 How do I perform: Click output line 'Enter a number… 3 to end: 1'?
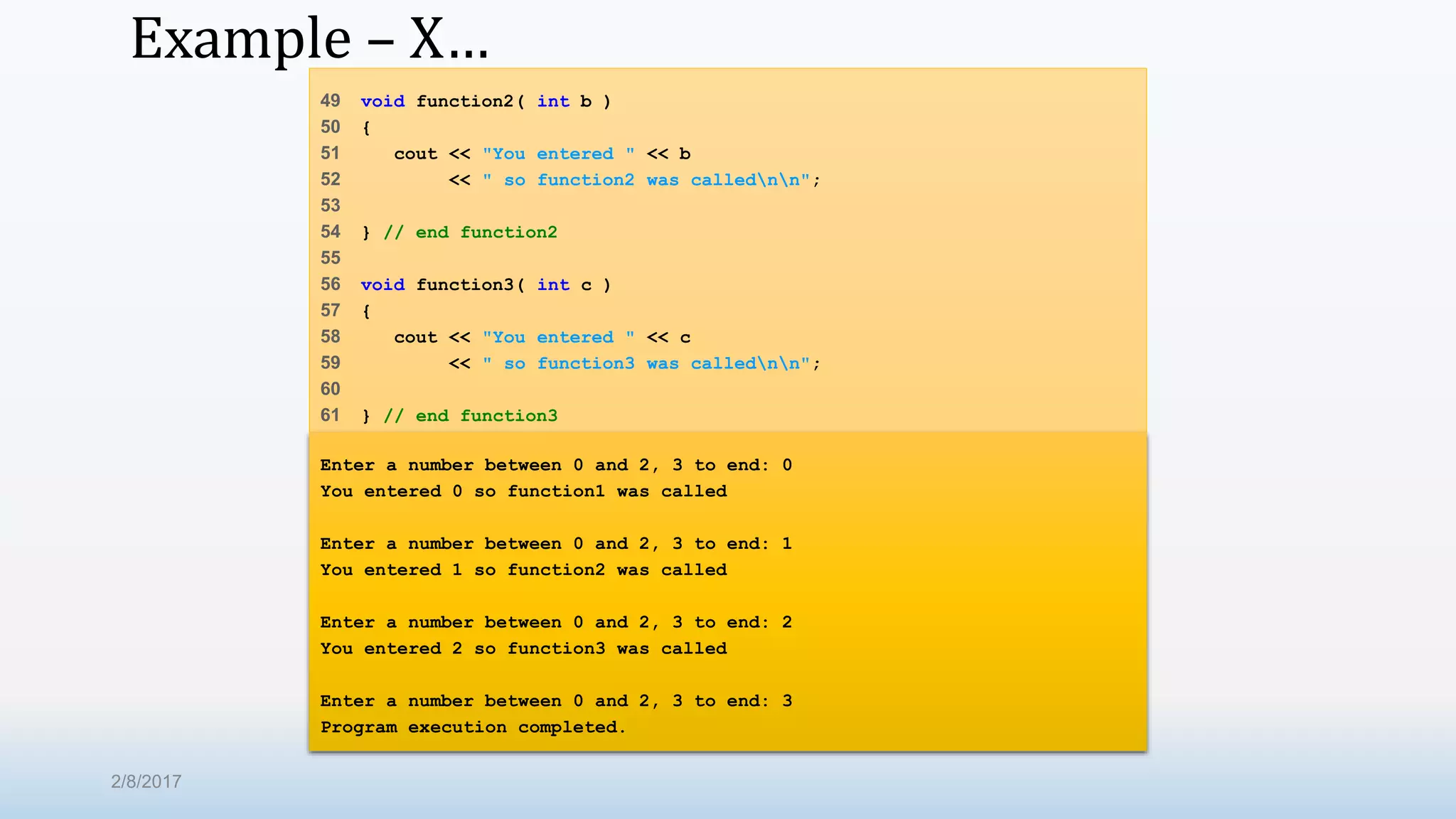coord(556,545)
